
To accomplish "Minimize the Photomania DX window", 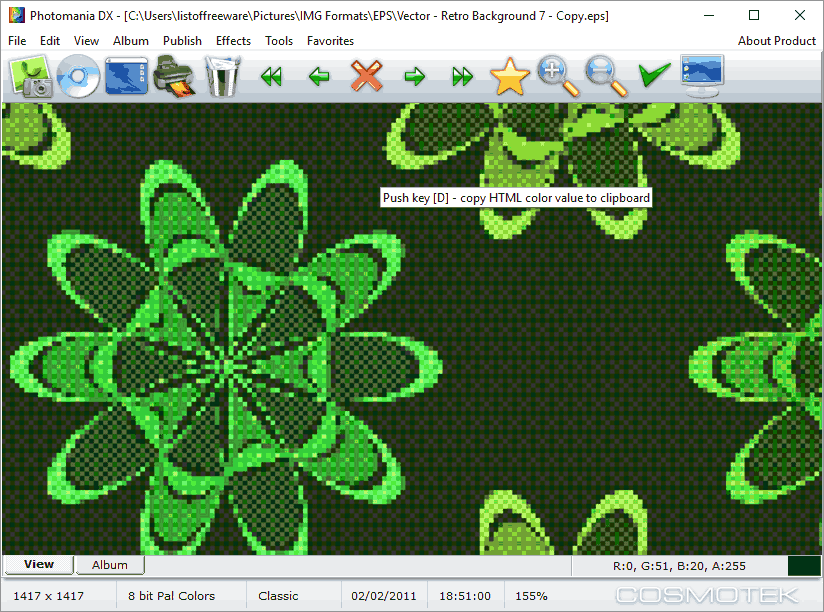I will [x=709, y=15].
